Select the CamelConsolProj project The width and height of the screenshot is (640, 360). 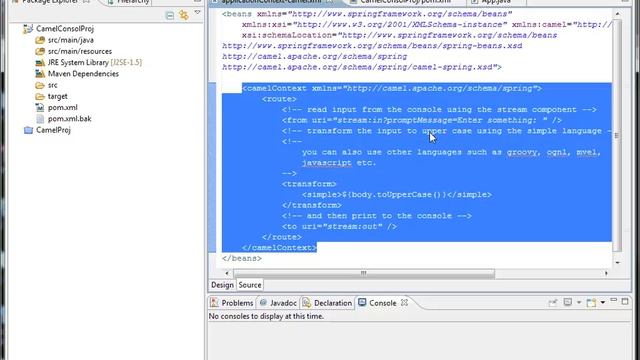pyautogui.click(x=64, y=29)
